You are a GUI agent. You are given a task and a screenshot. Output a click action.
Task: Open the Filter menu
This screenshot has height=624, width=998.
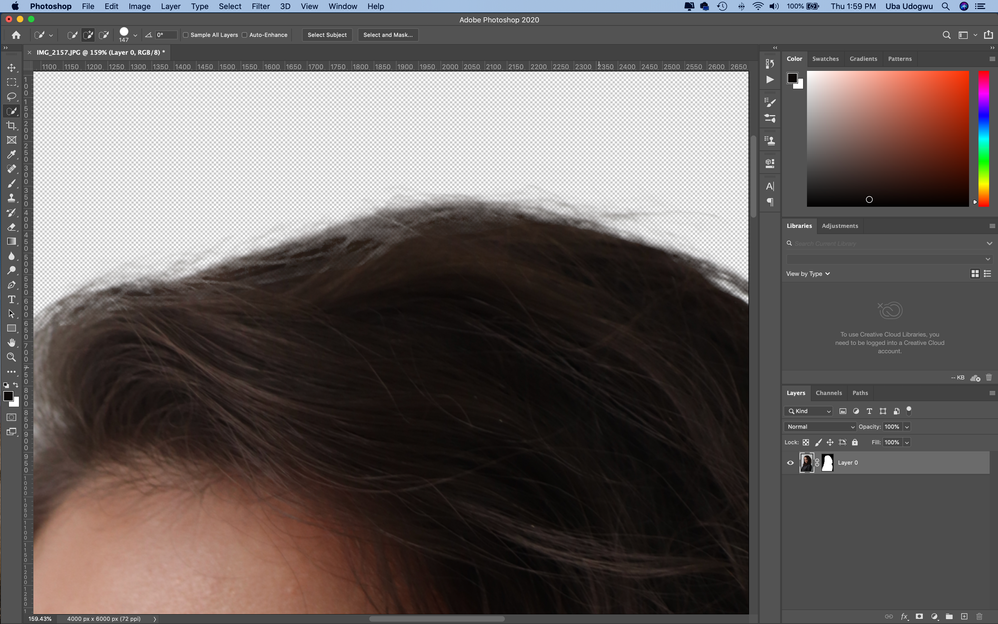tap(260, 6)
